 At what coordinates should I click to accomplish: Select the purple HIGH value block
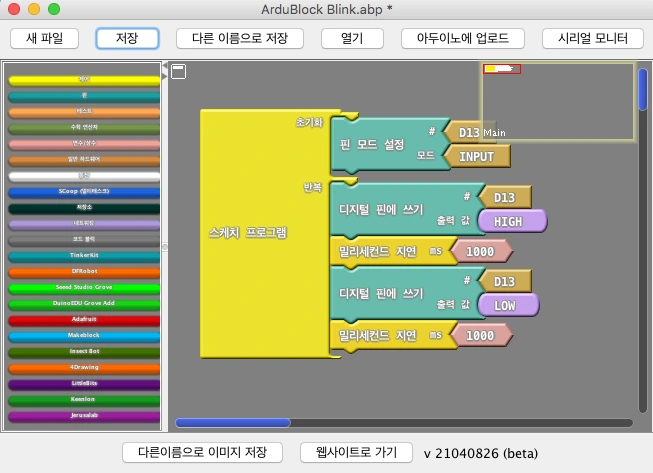coord(512,221)
